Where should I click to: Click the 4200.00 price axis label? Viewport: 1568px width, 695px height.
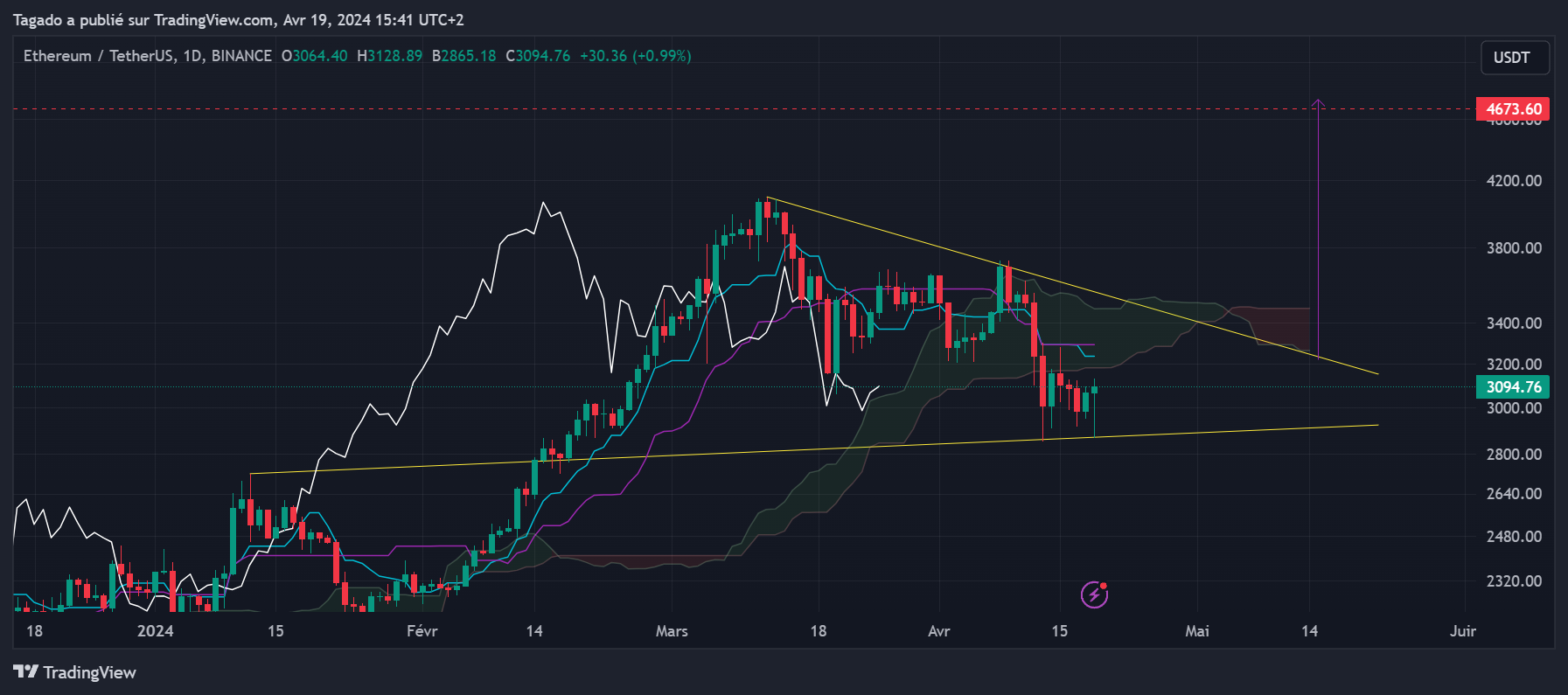(x=1514, y=181)
